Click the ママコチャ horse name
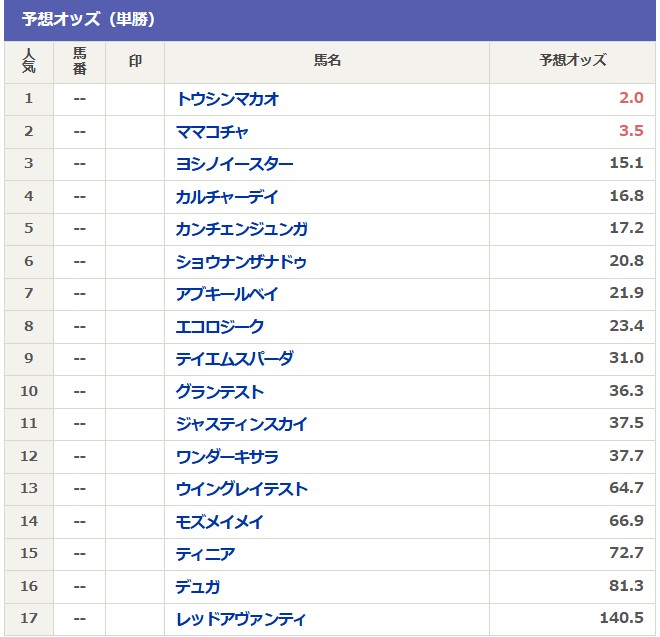The image size is (660, 637). click(x=212, y=131)
